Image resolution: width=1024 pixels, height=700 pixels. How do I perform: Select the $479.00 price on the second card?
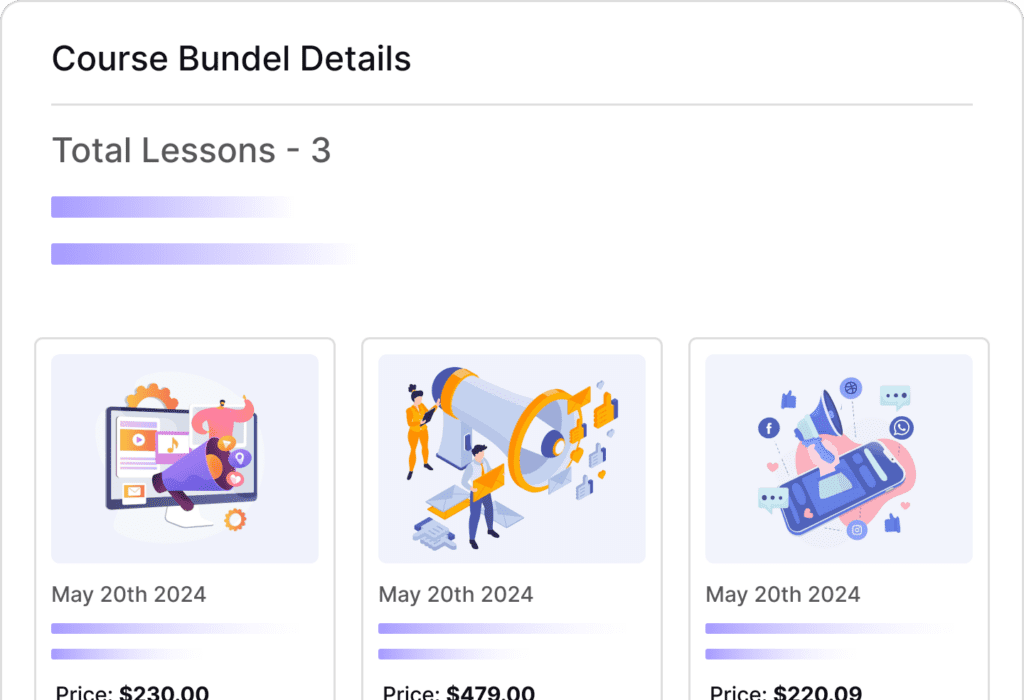point(490,692)
